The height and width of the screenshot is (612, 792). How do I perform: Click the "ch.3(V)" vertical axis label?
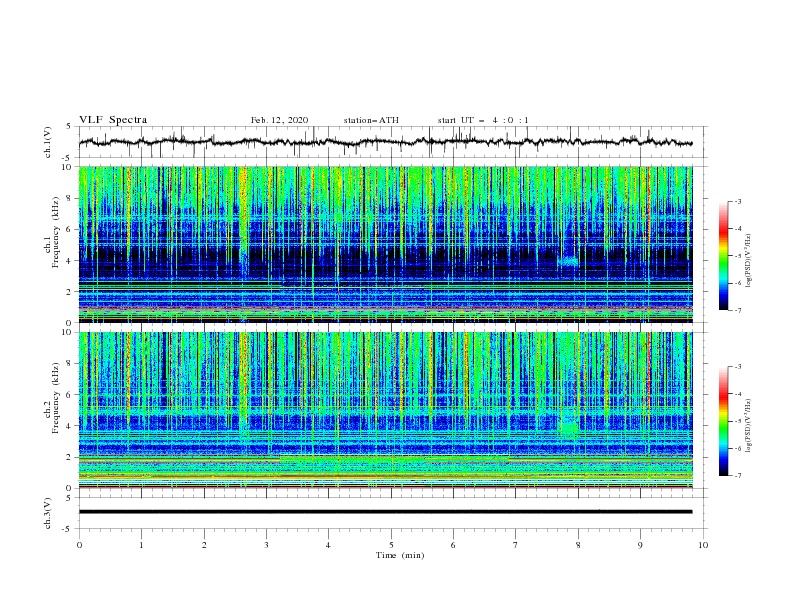tap(48, 513)
